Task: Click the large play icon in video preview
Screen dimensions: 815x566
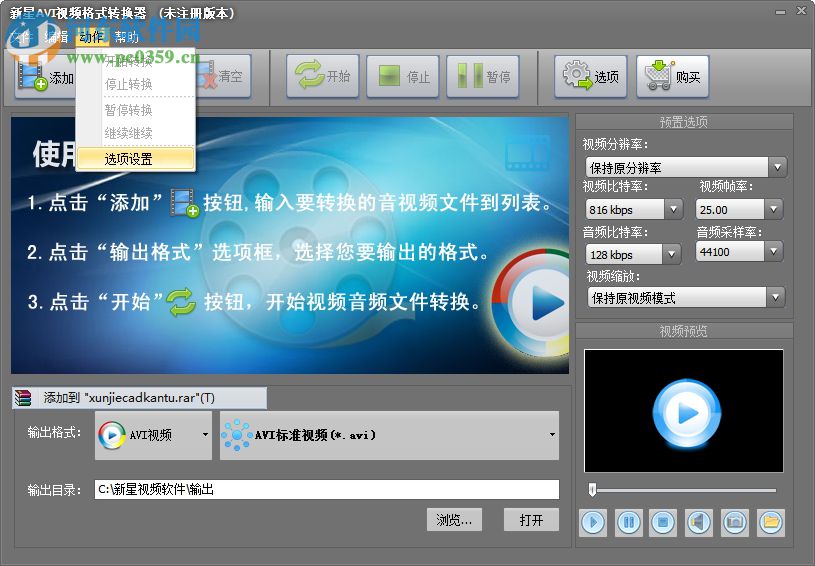Action: coord(687,414)
